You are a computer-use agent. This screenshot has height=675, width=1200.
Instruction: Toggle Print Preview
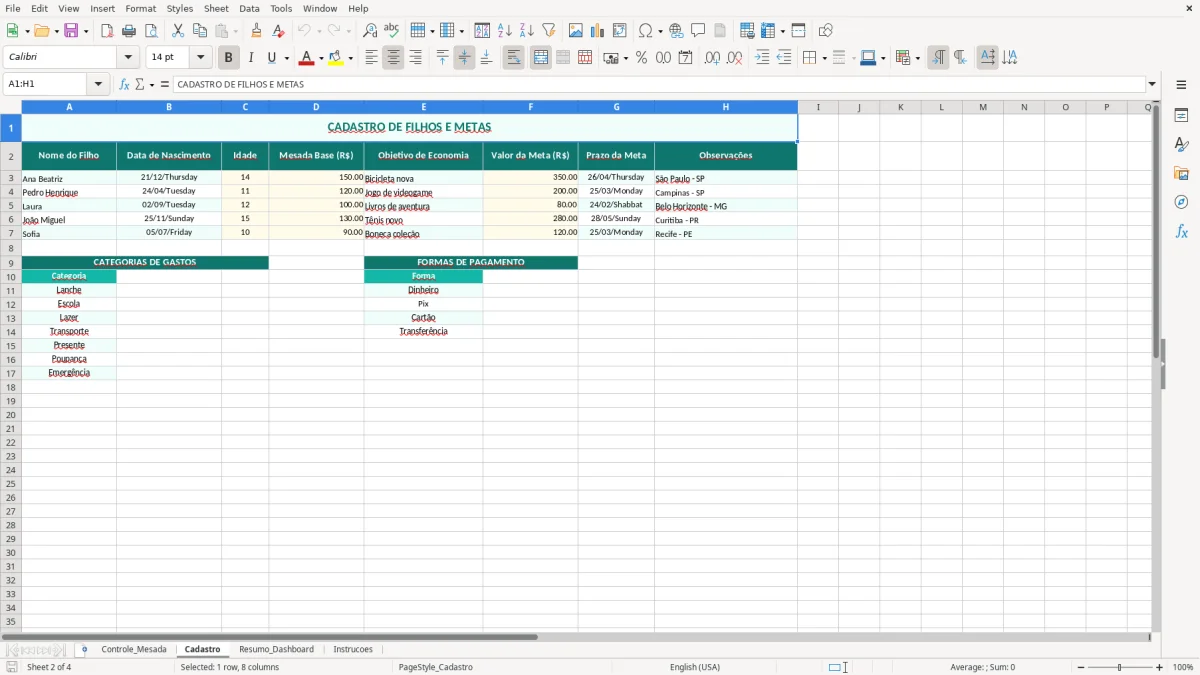coord(151,31)
